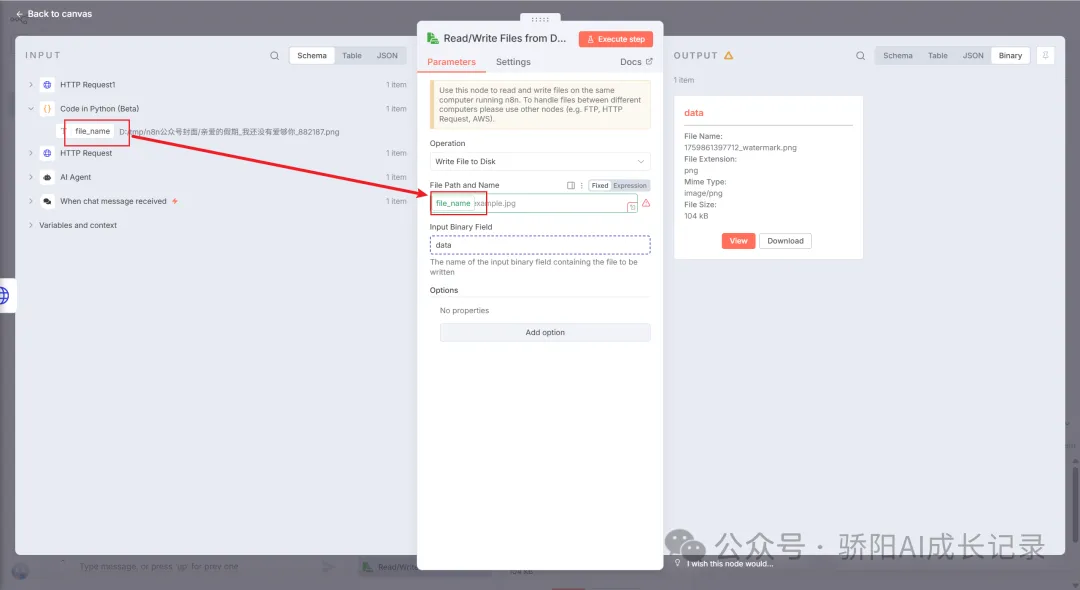Open the Operation dropdown Write File to Disk

(x=540, y=161)
